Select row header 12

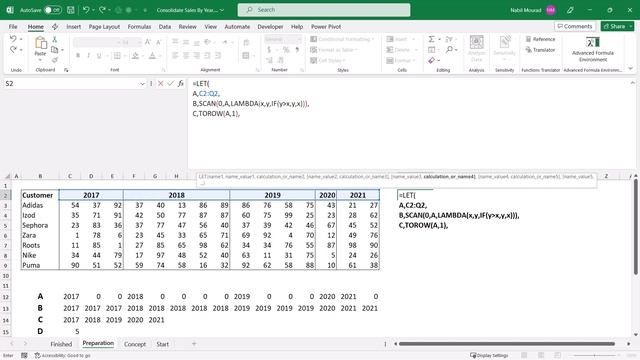point(6,297)
